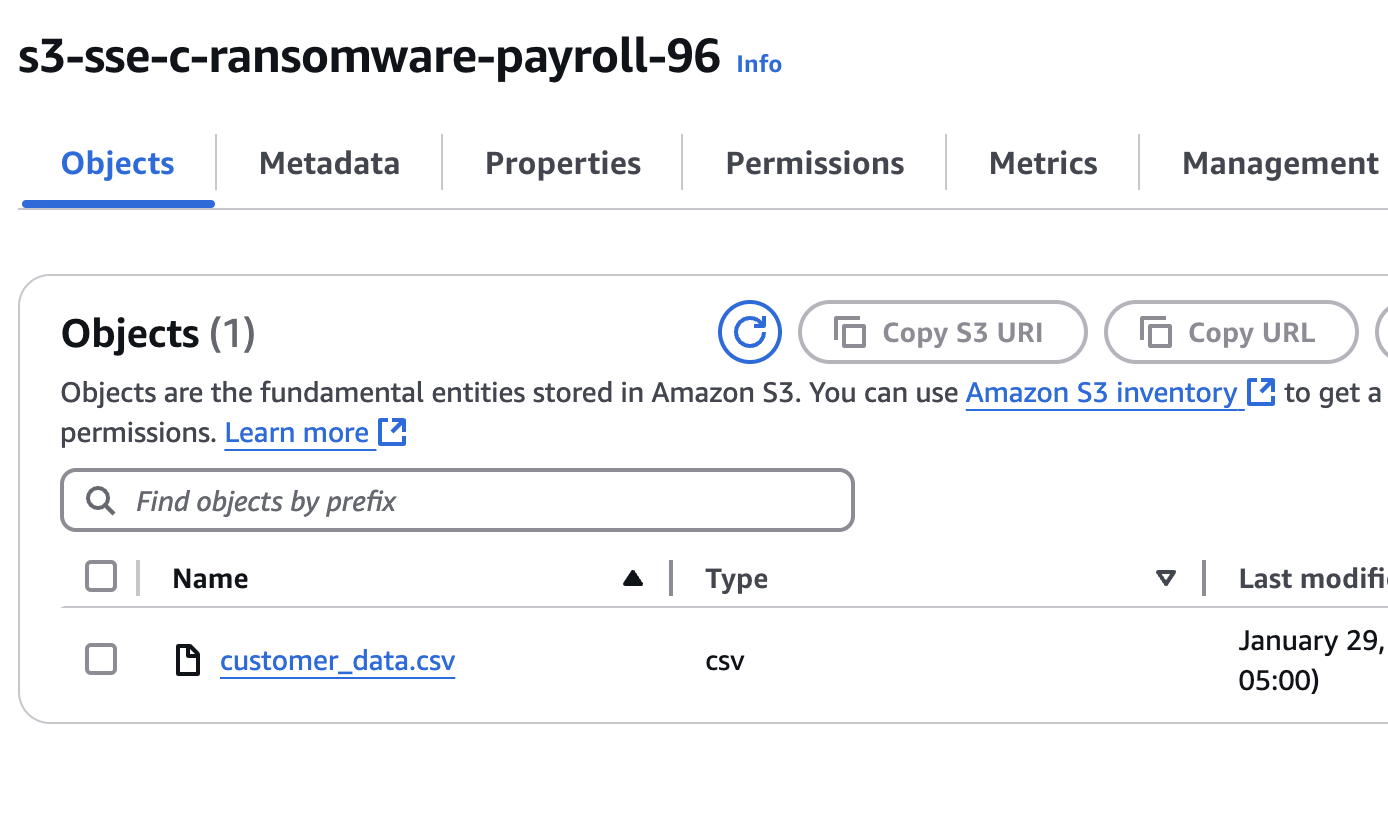Click the copy icon in Copy S3 URI

coord(849,332)
